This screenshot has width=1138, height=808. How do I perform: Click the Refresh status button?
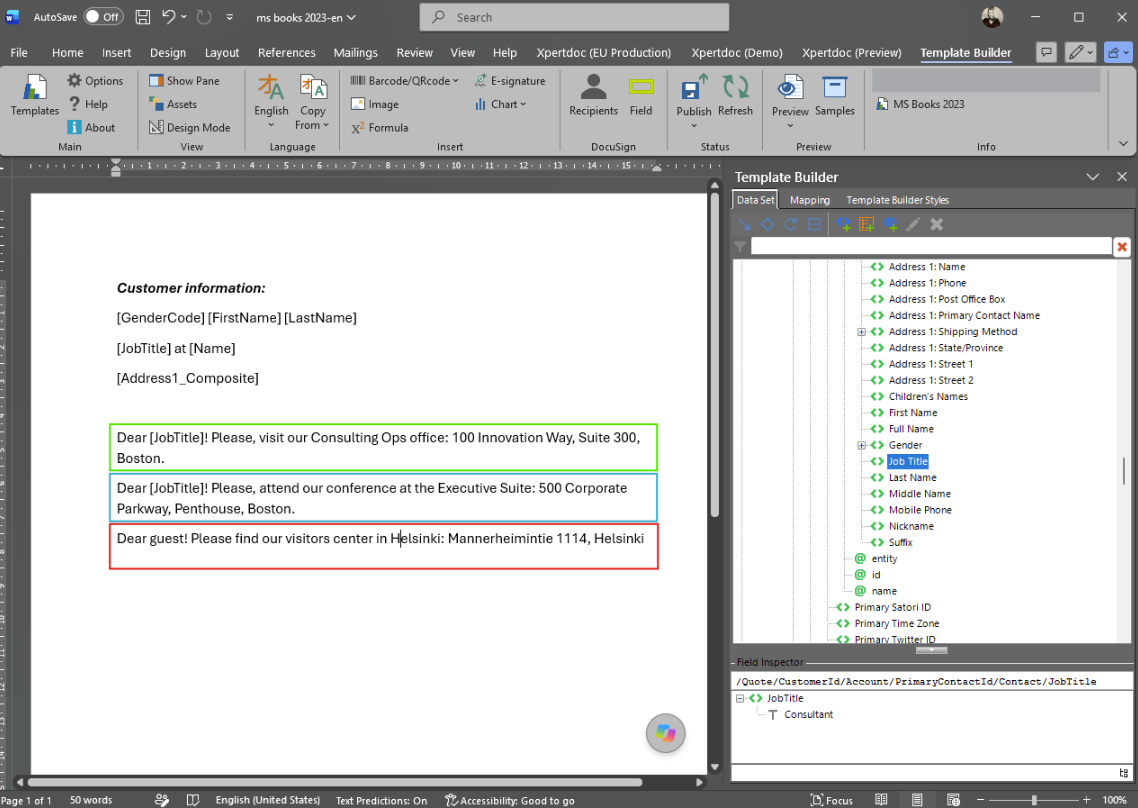(x=735, y=95)
